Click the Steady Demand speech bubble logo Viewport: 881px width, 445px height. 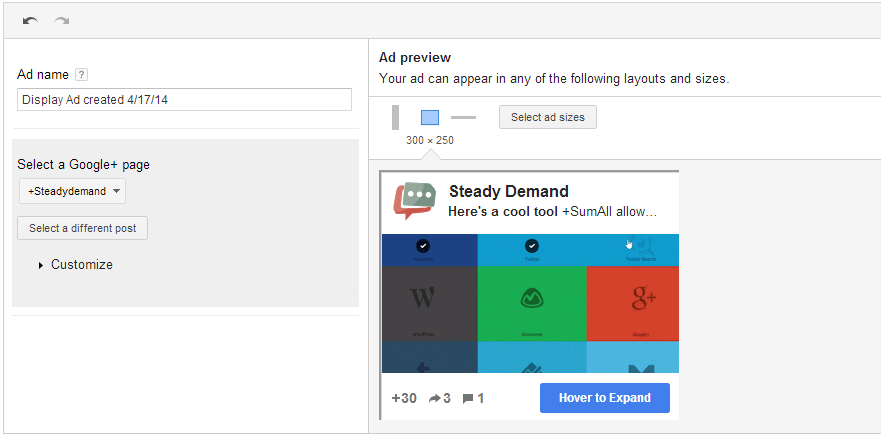(x=414, y=200)
